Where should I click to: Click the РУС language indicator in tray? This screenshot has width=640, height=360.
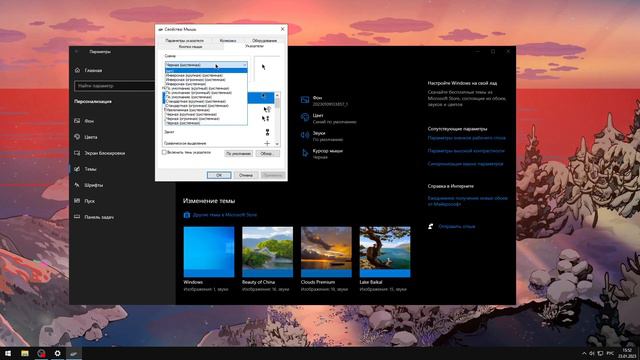(x=610, y=353)
